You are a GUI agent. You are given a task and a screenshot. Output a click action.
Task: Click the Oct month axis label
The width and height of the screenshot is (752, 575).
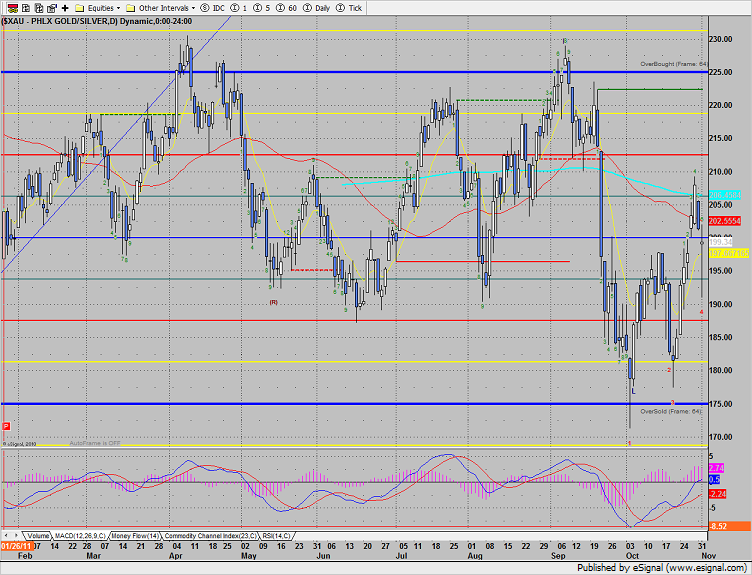(632, 556)
